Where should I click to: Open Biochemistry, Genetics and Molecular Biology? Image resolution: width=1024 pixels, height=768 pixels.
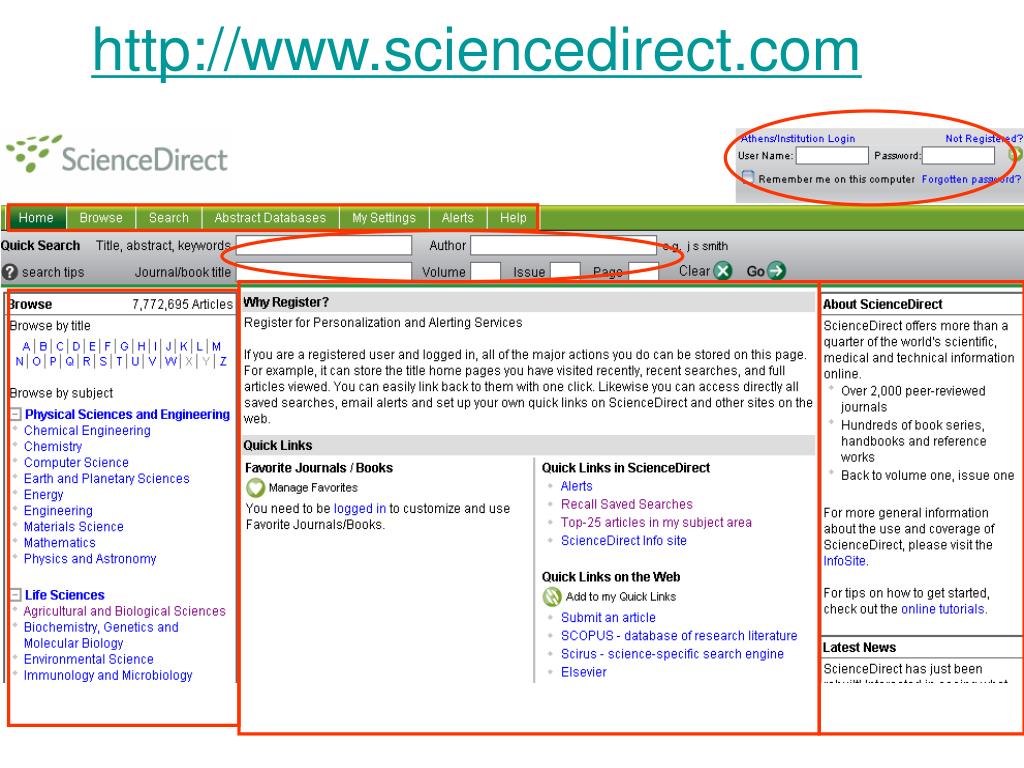pyautogui.click(x=101, y=635)
